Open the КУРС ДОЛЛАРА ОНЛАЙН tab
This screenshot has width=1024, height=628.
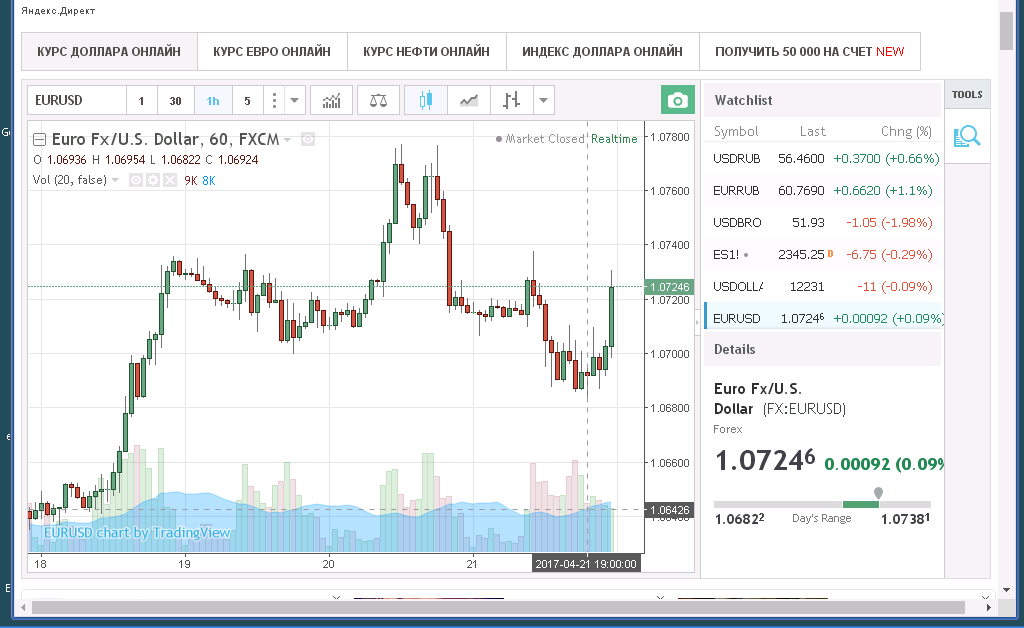pyautogui.click(x=109, y=52)
